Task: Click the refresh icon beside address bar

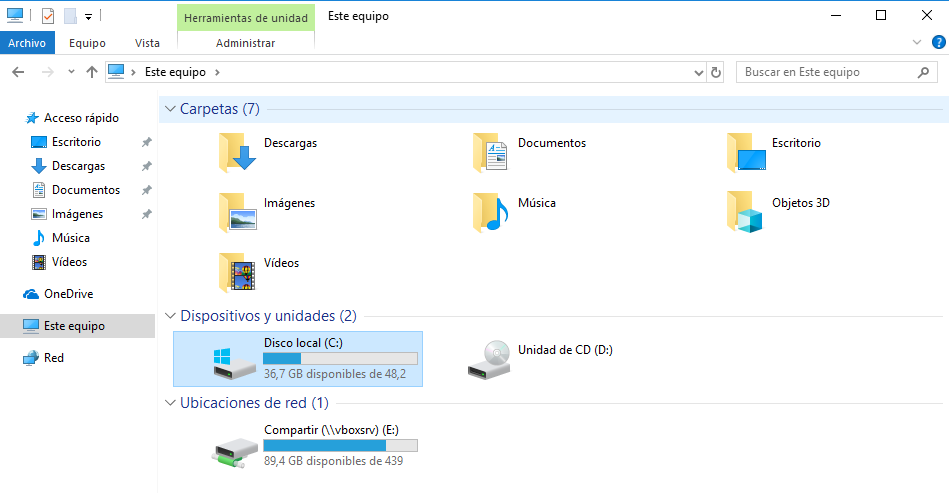Action: tap(715, 73)
